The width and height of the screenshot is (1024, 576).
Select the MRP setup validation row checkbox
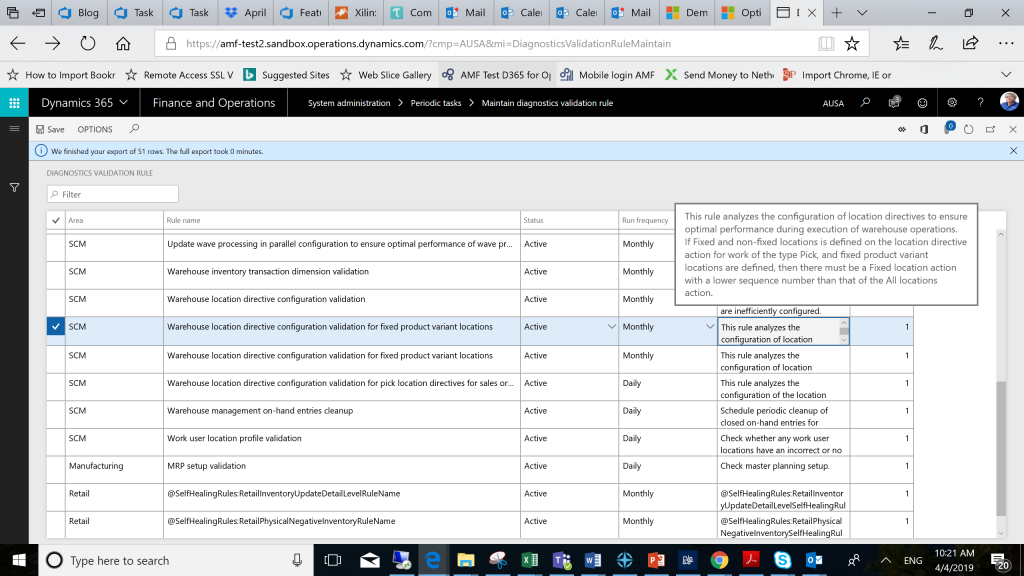(x=56, y=466)
